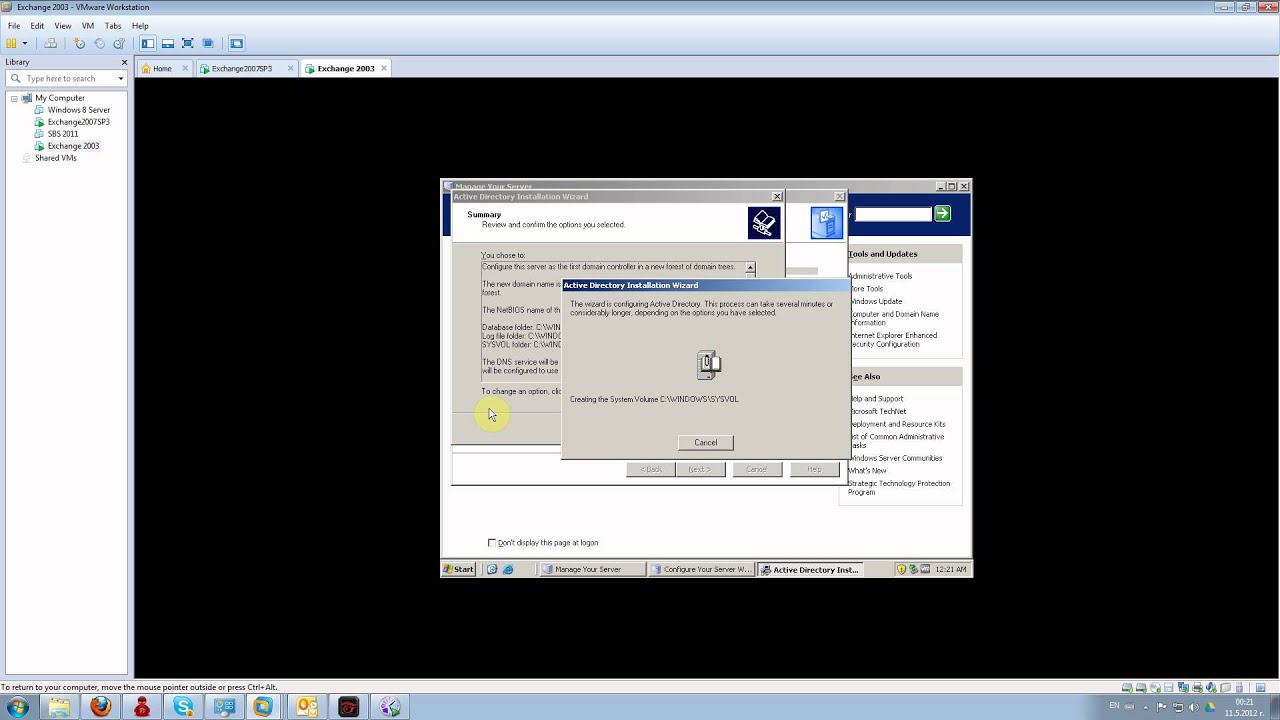Image resolution: width=1280 pixels, height=720 pixels.
Task: Open the snapshot manager toolbar icon
Action: pos(119,43)
